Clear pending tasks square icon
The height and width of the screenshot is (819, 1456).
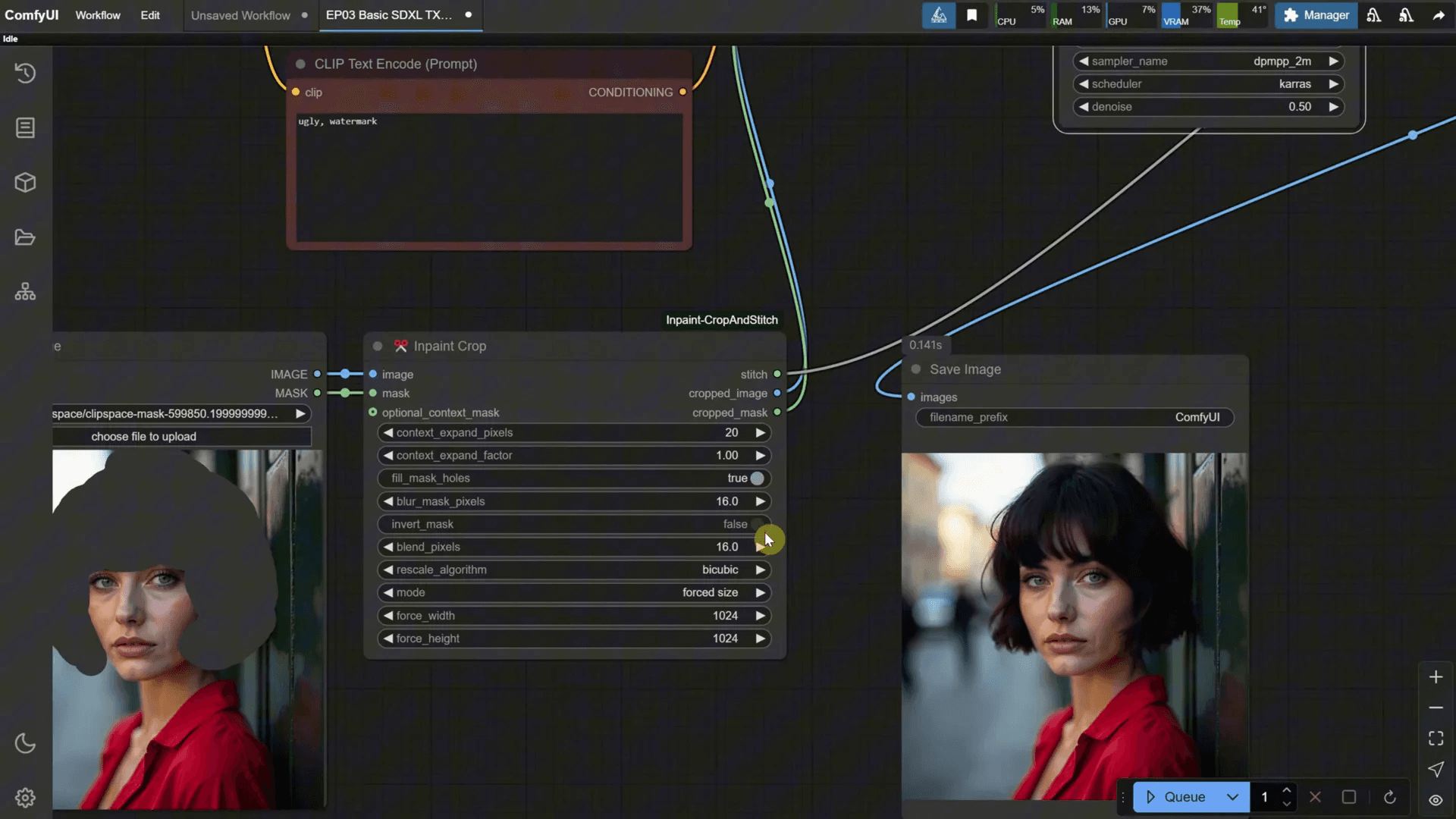(x=1349, y=797)
